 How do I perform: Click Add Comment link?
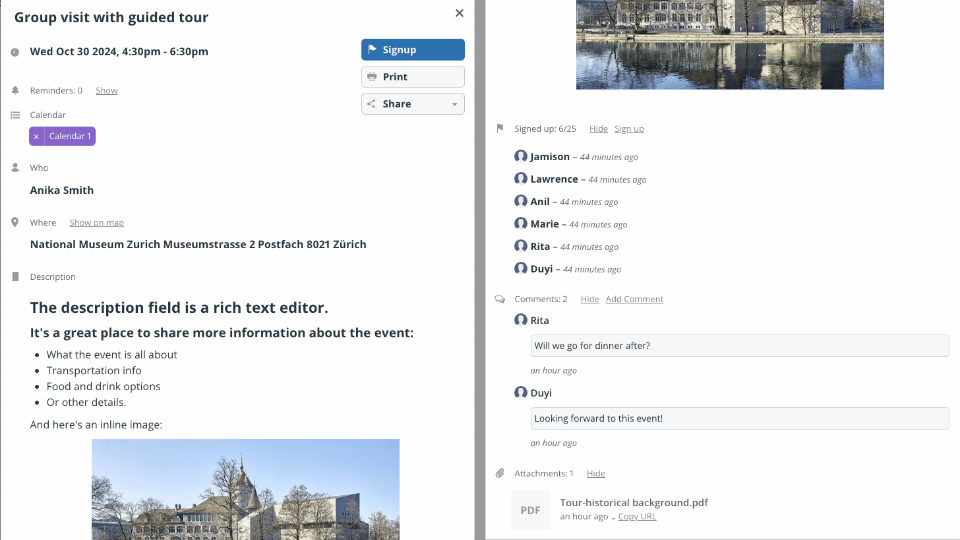click(x=634, y=299)
